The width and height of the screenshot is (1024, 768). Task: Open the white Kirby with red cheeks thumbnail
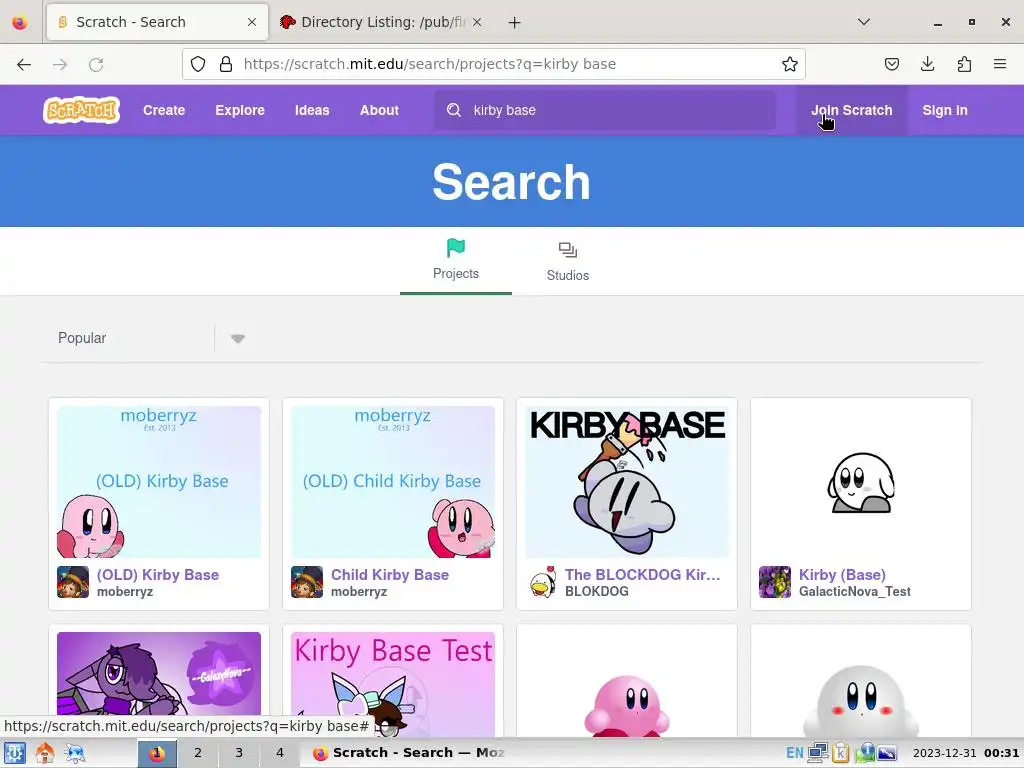(861, 684)
